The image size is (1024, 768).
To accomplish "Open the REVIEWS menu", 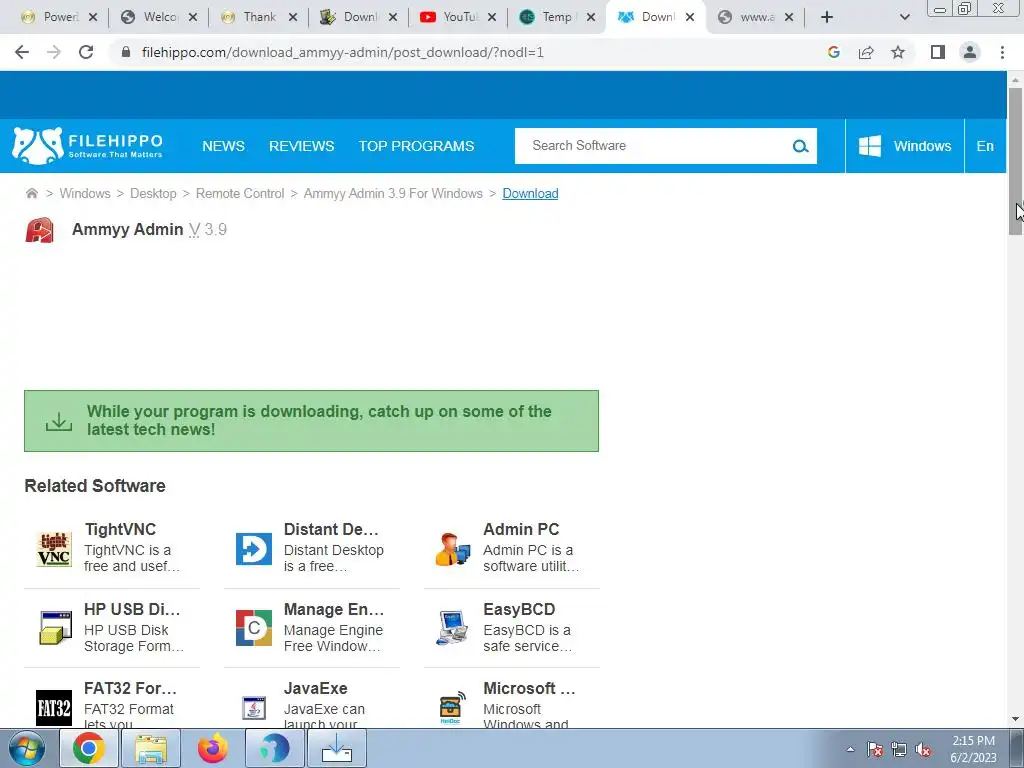I will click(x=301, y=146).
